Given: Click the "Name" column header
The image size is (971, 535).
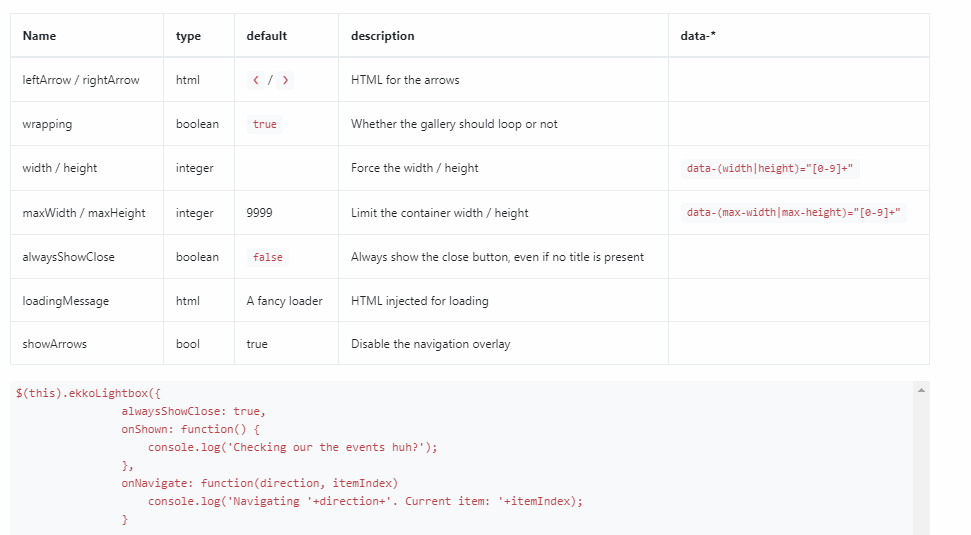Looking at the screenshot, I should (39, 36).
